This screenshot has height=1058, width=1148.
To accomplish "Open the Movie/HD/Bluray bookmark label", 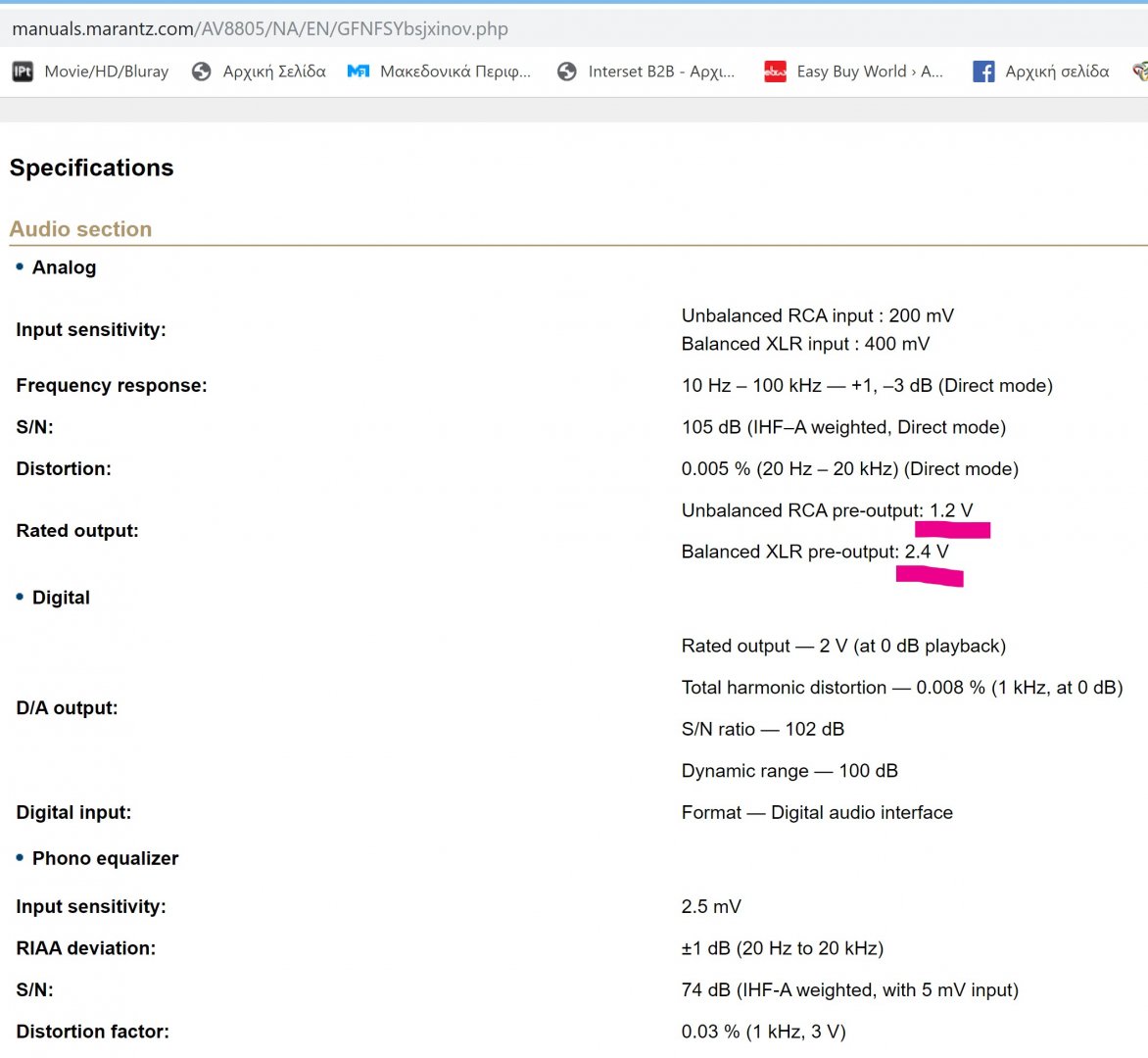I will click(x=106, y=71).
